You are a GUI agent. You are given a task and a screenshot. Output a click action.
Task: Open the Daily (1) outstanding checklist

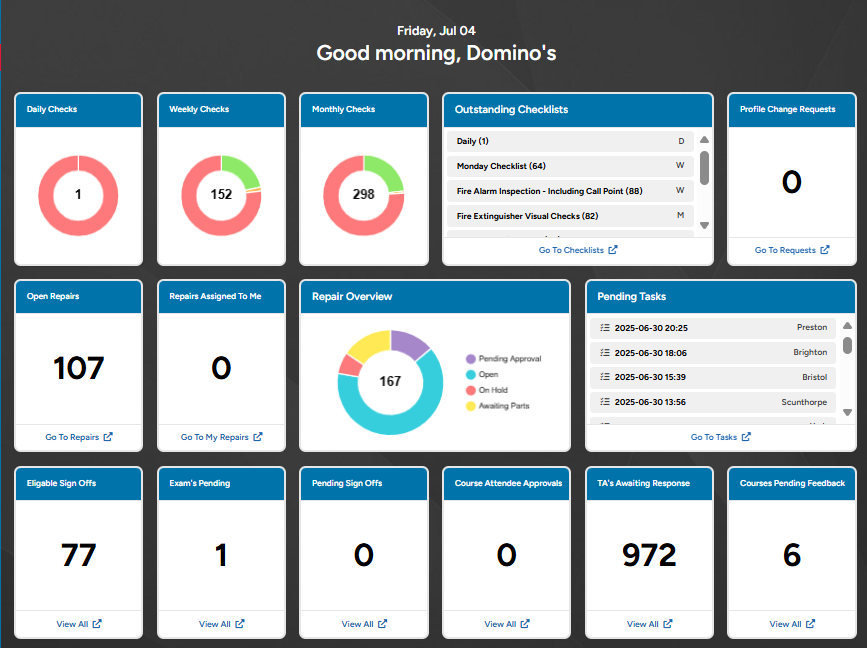(x=570, y=141)
